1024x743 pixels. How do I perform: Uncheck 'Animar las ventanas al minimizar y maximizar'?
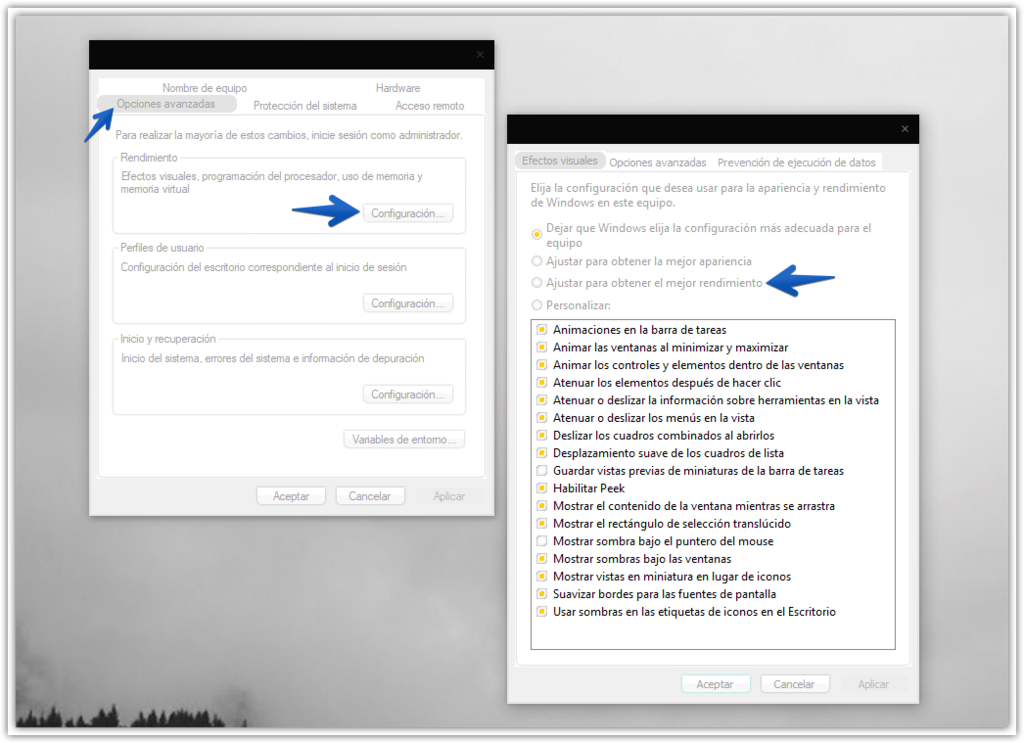point(542,347)
